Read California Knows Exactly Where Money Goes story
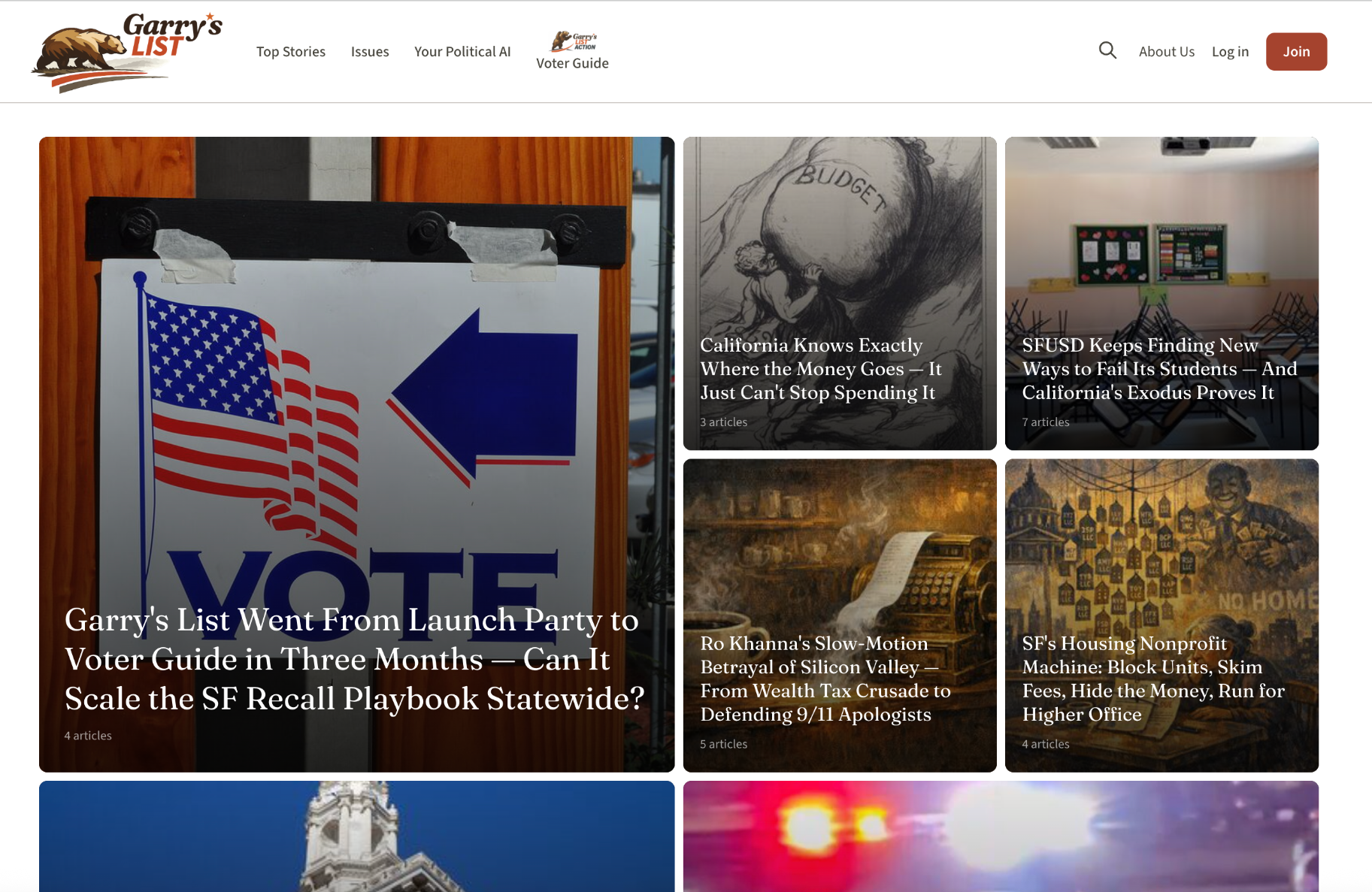Screen dimensions: 1372x892 tap(821, 368)
